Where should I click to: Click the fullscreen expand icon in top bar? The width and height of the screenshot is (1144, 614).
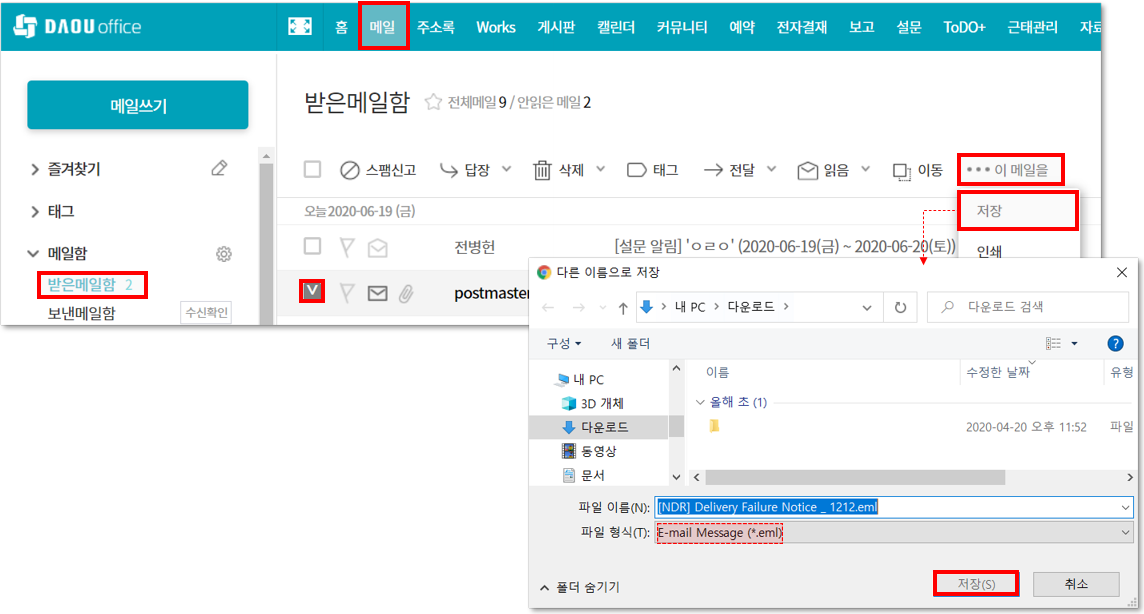point(299,27)
